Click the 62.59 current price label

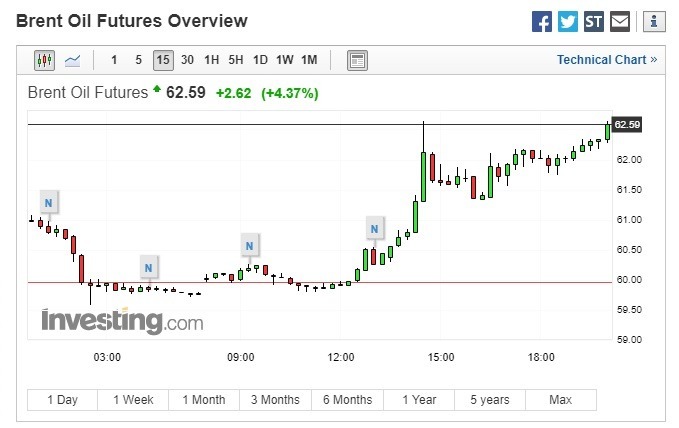coord(627,125)
